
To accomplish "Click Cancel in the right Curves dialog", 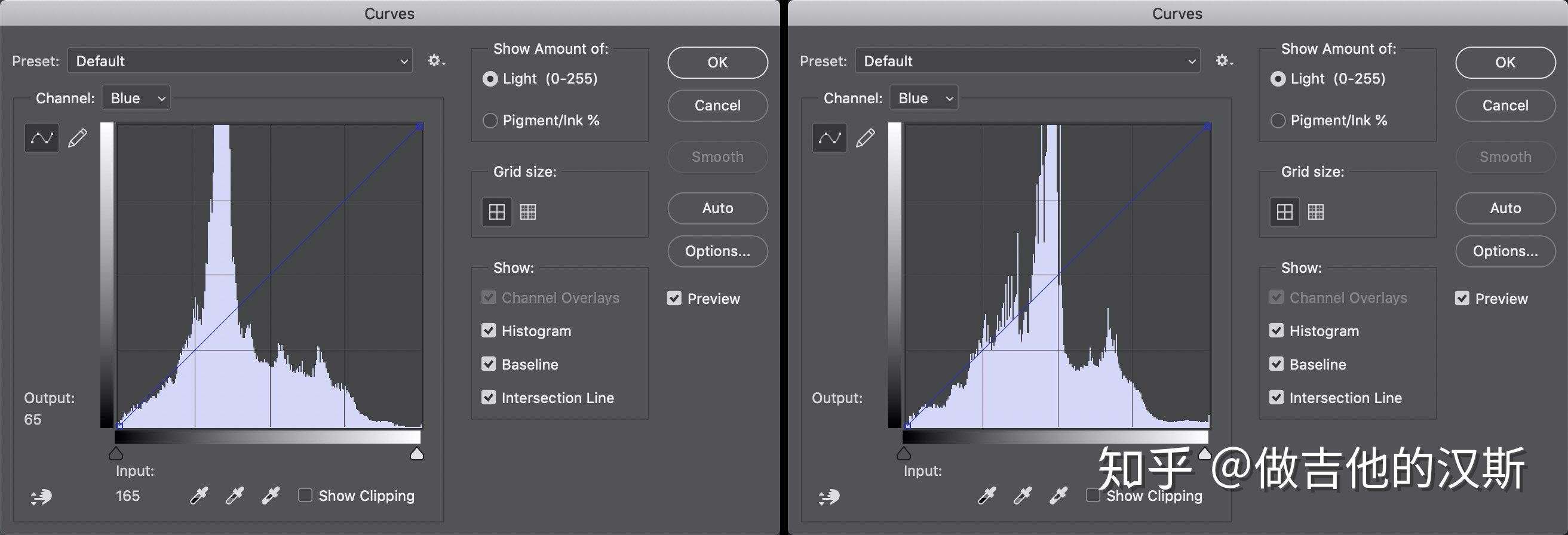I will (1505, 105).
